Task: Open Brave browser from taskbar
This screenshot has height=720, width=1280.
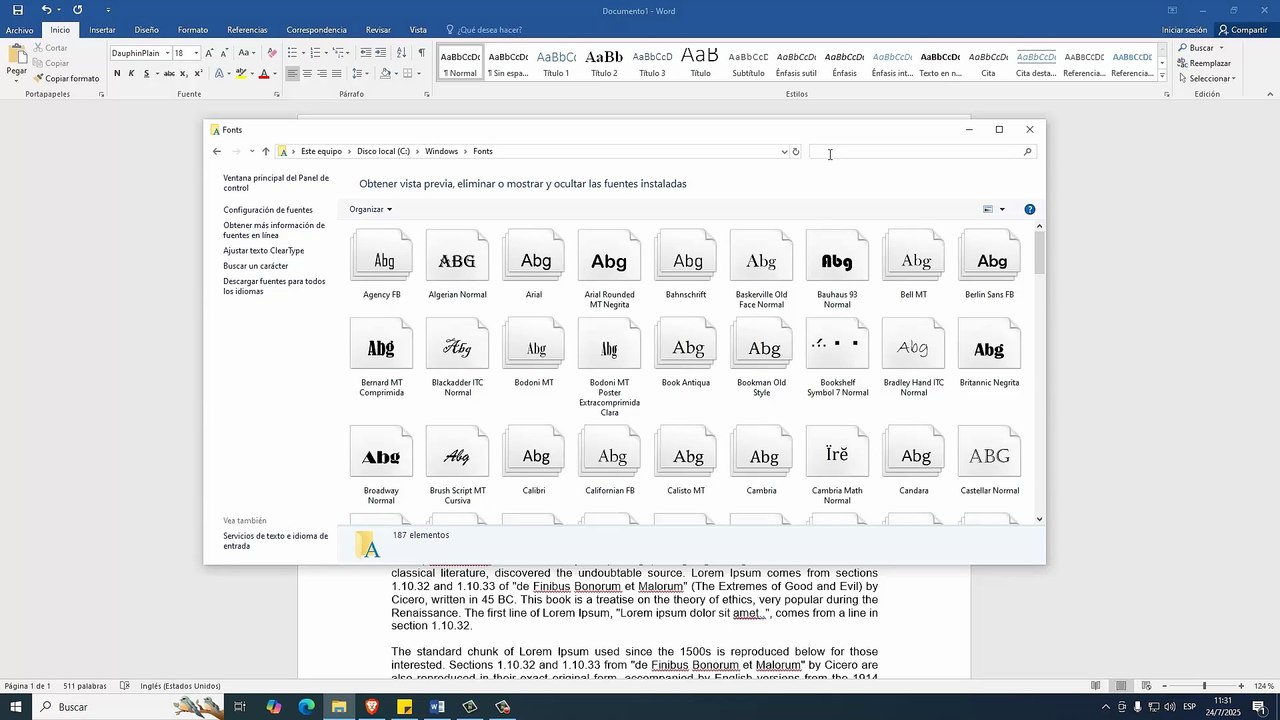Action: tap(372, 707)
